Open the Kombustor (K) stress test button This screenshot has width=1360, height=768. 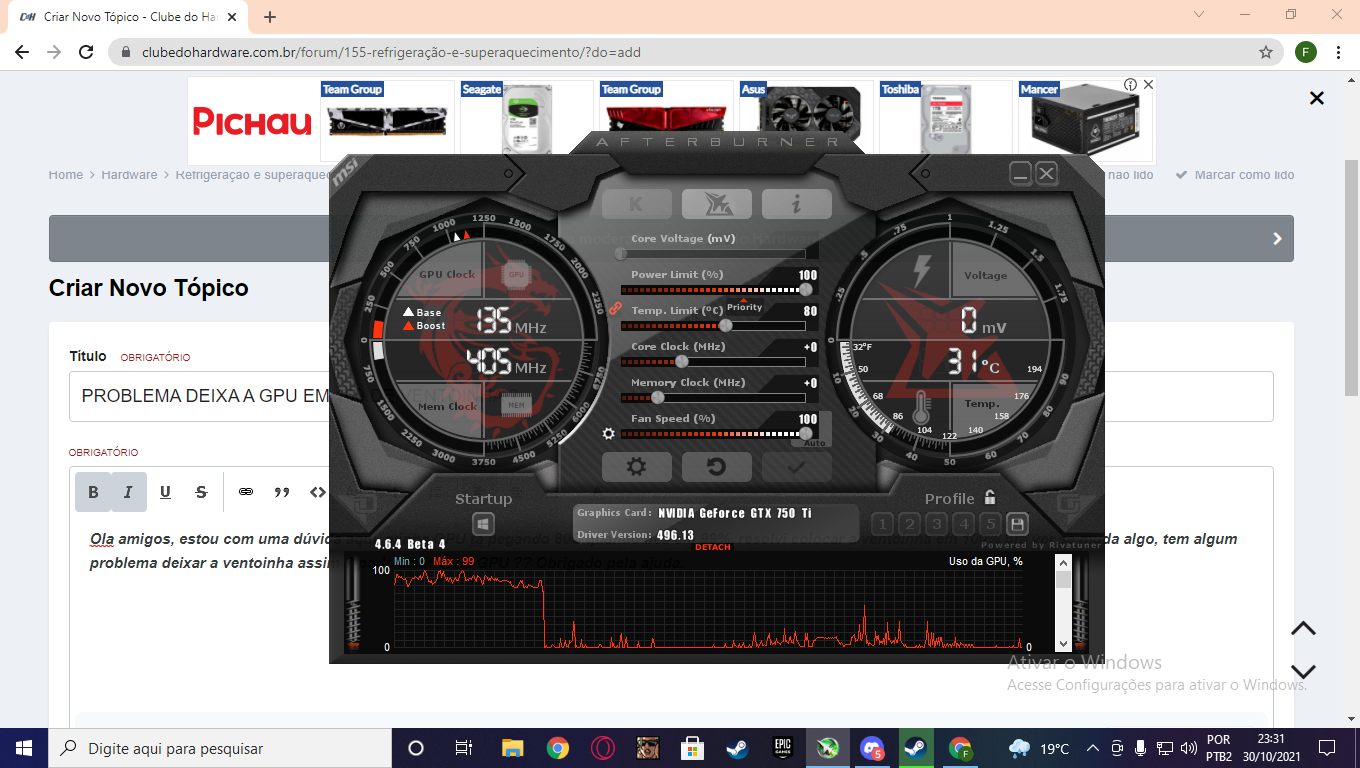[636, 204]
